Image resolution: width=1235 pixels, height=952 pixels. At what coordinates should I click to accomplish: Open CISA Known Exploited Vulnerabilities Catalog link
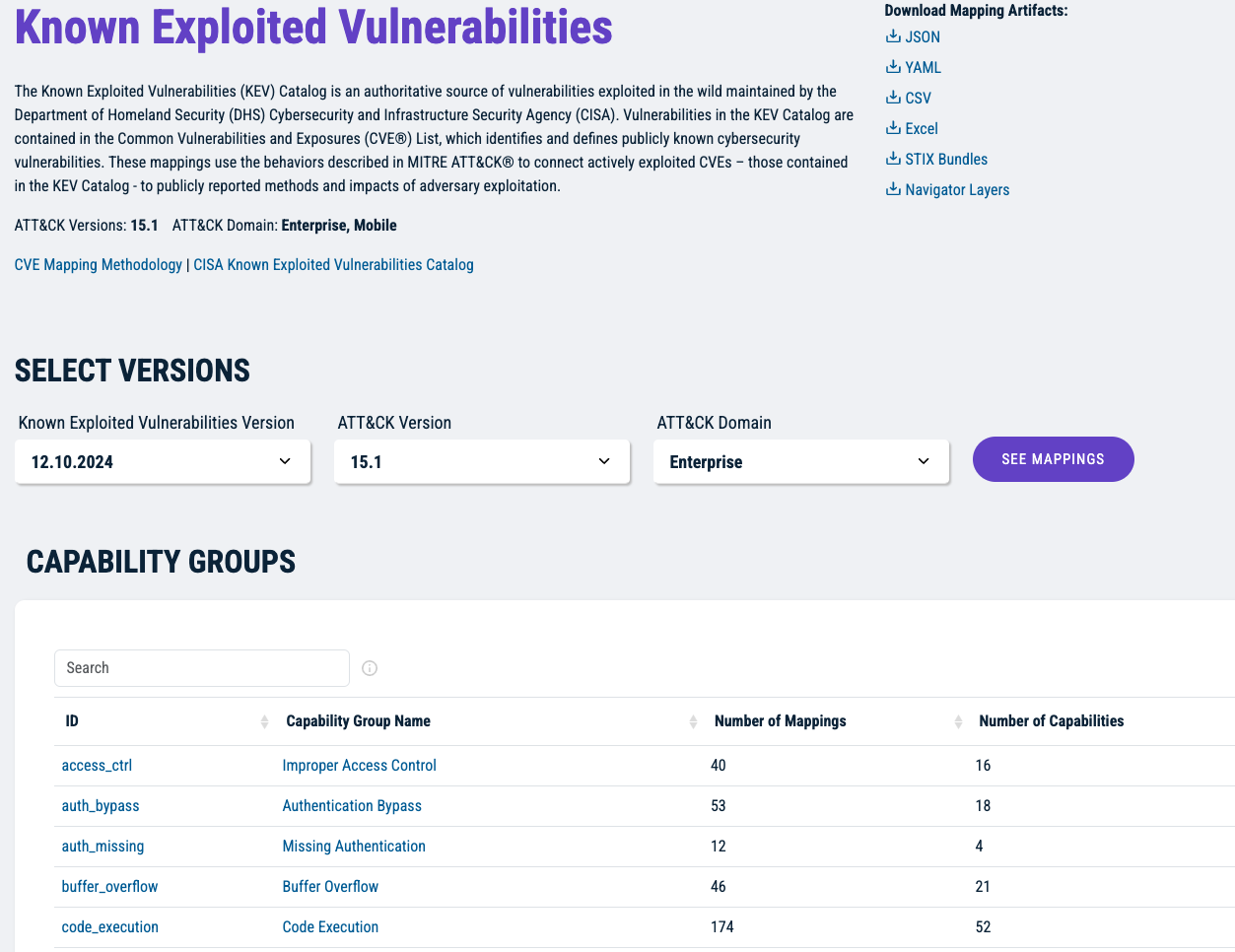point(333,265)
